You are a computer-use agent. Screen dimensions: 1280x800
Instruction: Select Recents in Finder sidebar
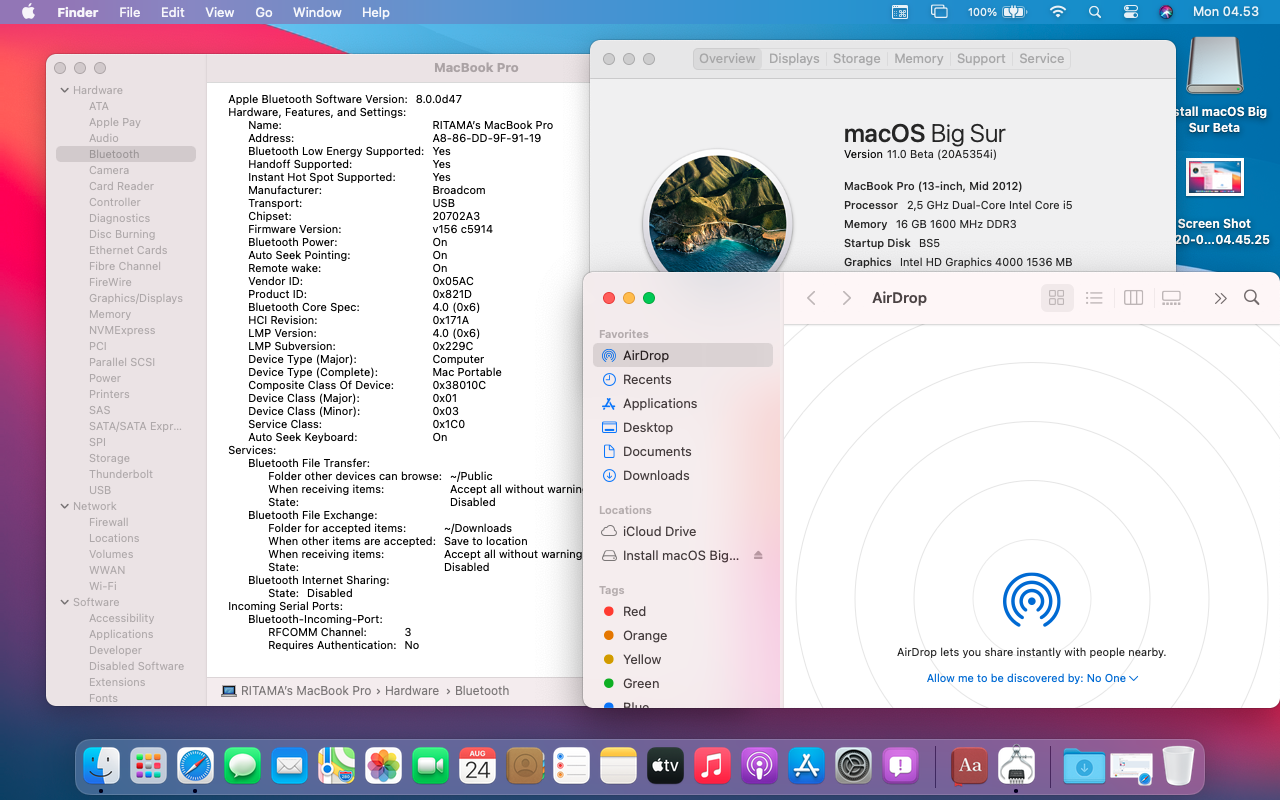click(x=683, y=379)
